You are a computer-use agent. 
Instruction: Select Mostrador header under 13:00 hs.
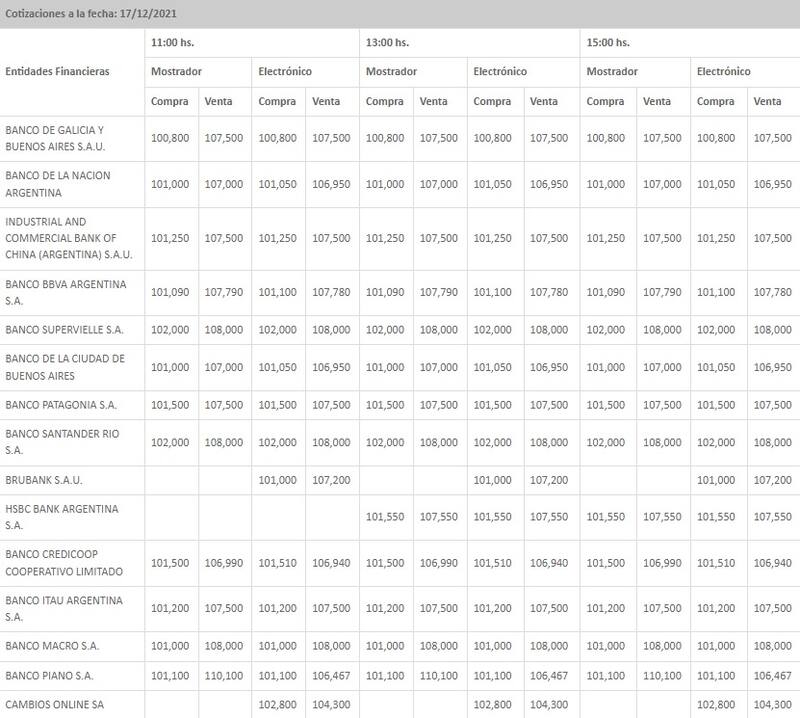click(391, 72)
